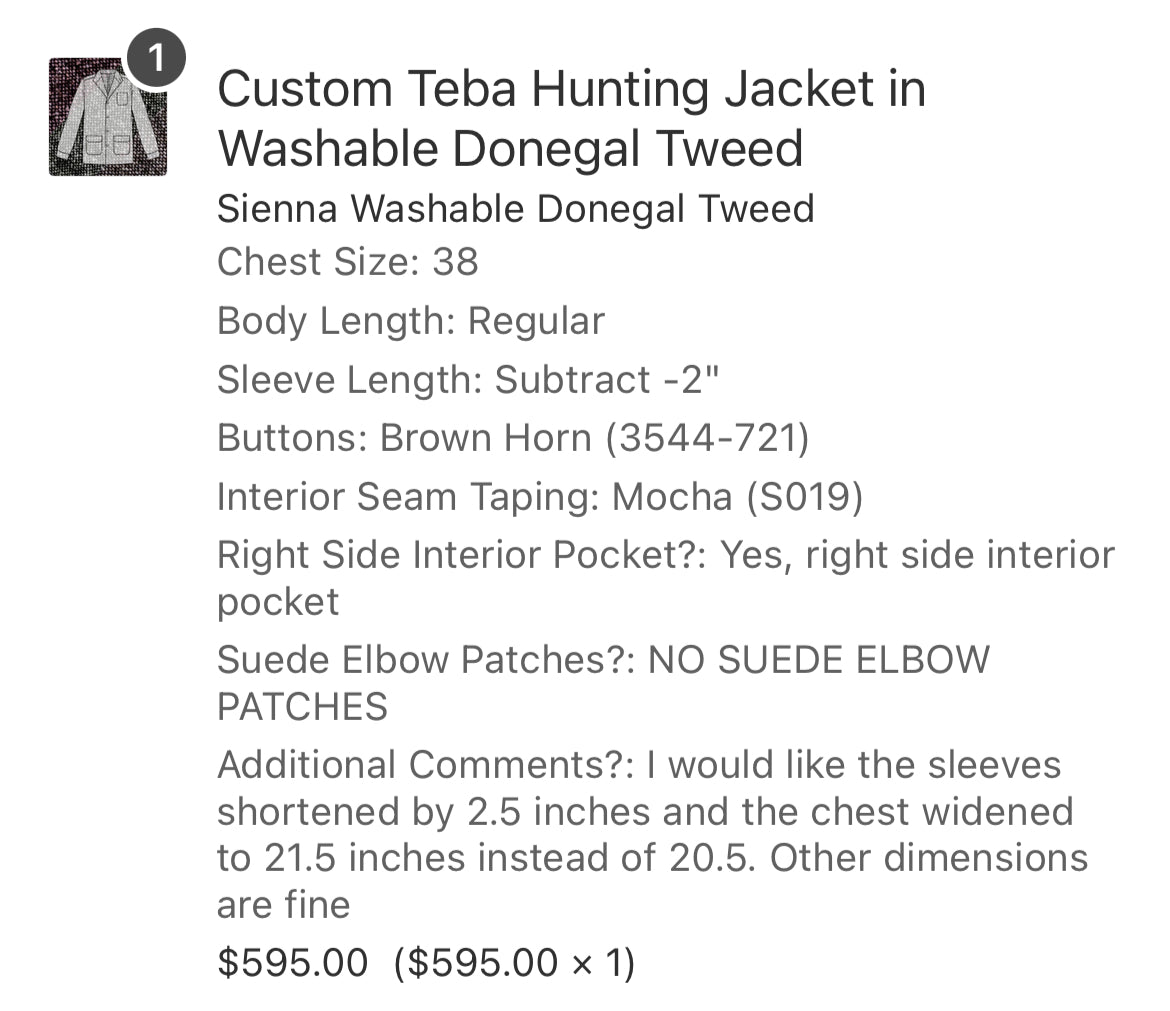Click the Body Length label
Viewport: 1170px width, 1011px height.
coord(337,321)
